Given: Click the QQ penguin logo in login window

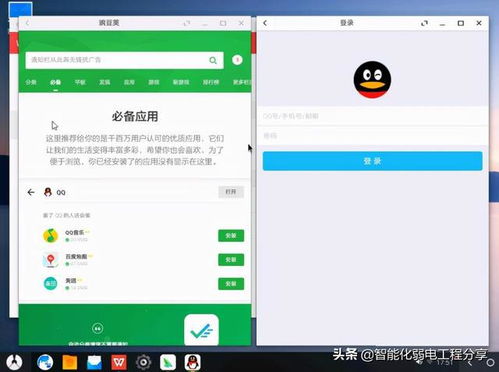Looking at the screenshot, I should [372, 80].
